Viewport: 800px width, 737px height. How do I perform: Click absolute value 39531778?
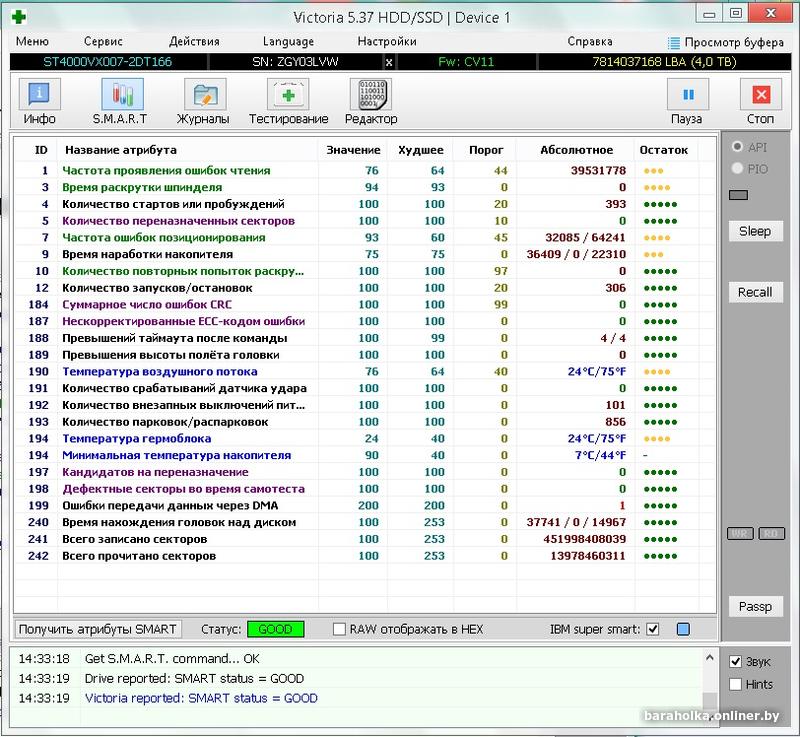(x=598, y=170)
